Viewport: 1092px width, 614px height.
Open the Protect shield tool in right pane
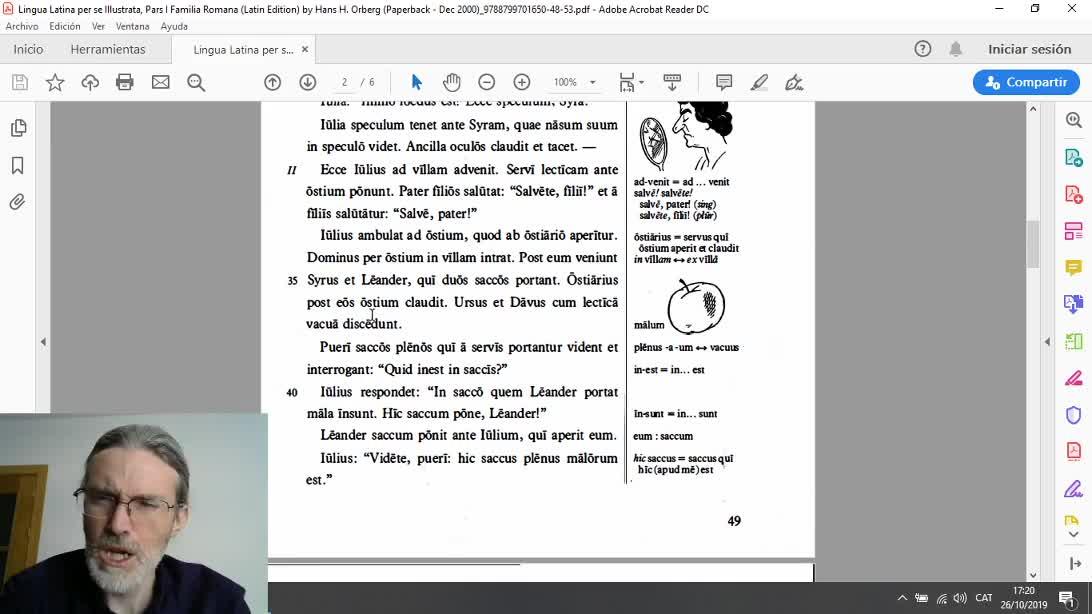point(1074,415)
